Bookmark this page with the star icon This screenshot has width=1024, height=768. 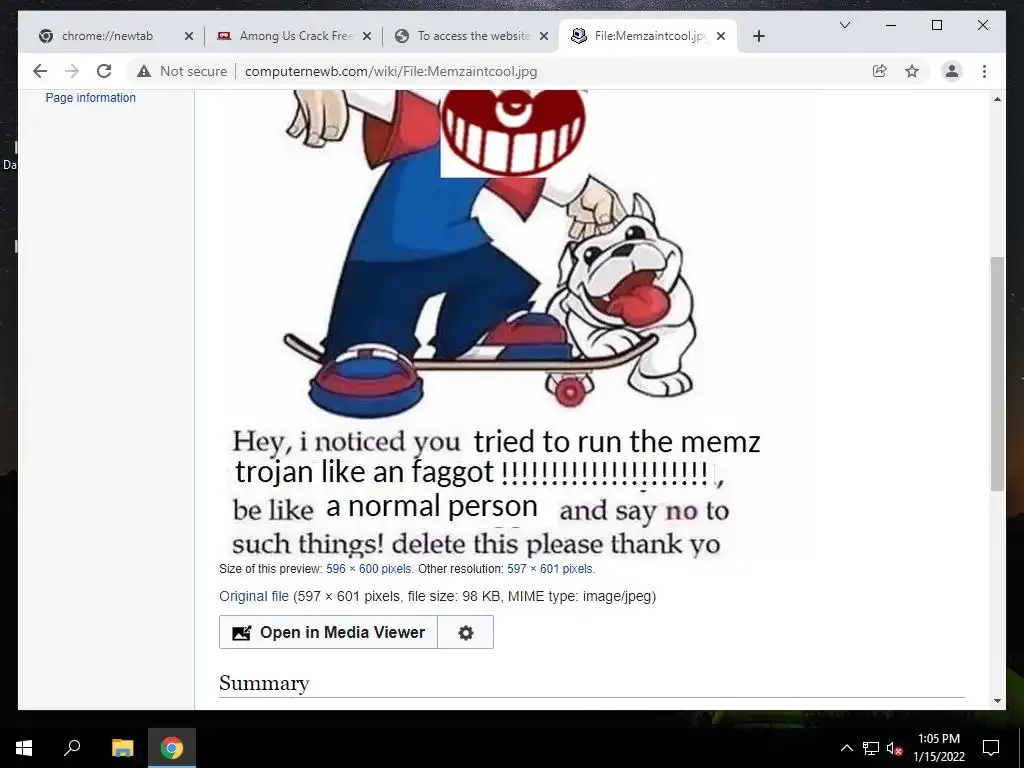point(912,71)
